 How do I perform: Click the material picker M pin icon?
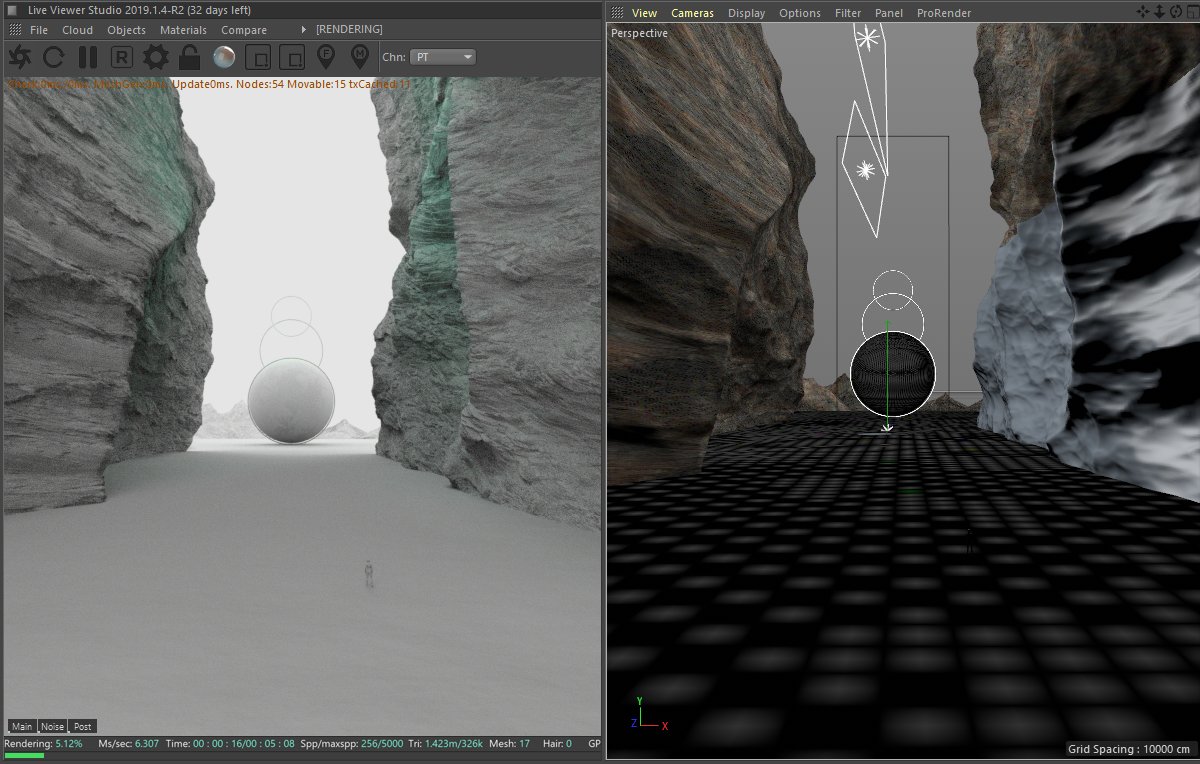pyautogui.click(x=360, y=57)
